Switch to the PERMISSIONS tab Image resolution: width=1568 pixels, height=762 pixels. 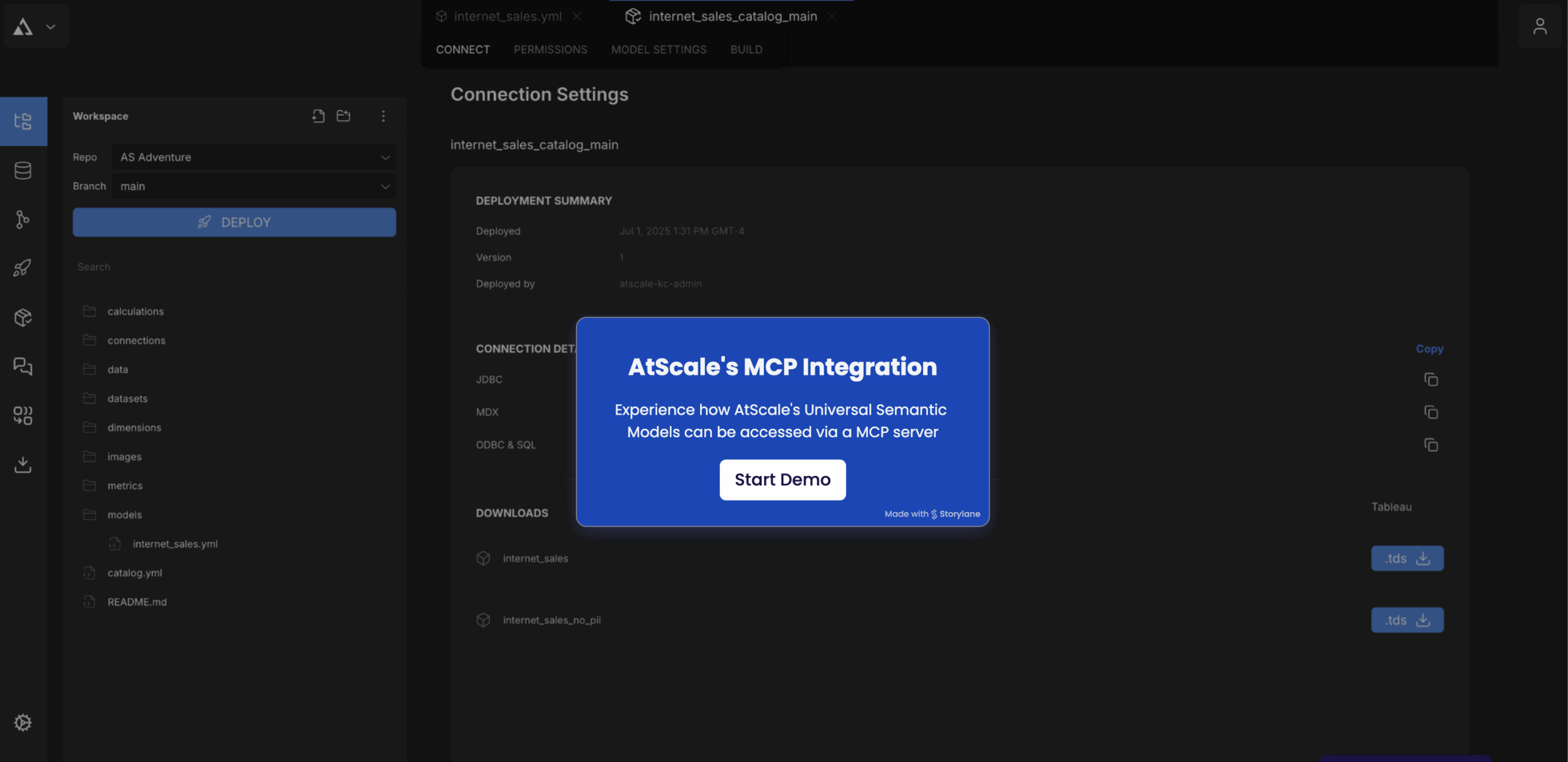pos(550,50)
